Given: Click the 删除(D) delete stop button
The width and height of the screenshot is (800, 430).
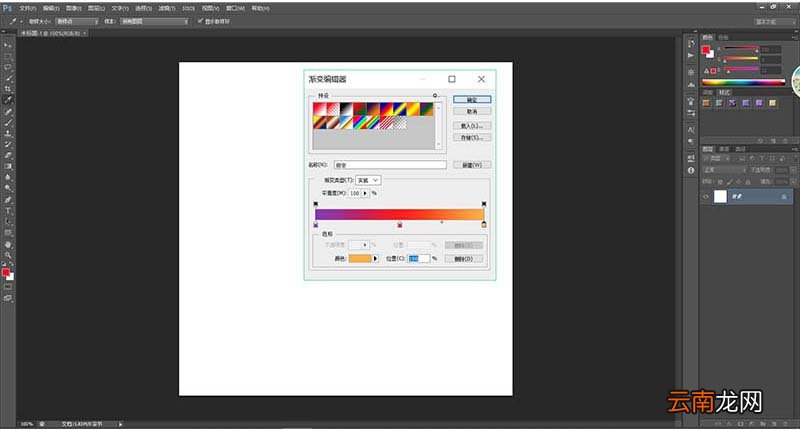Looking at the screenshot, I should click(x=463, y=259).
